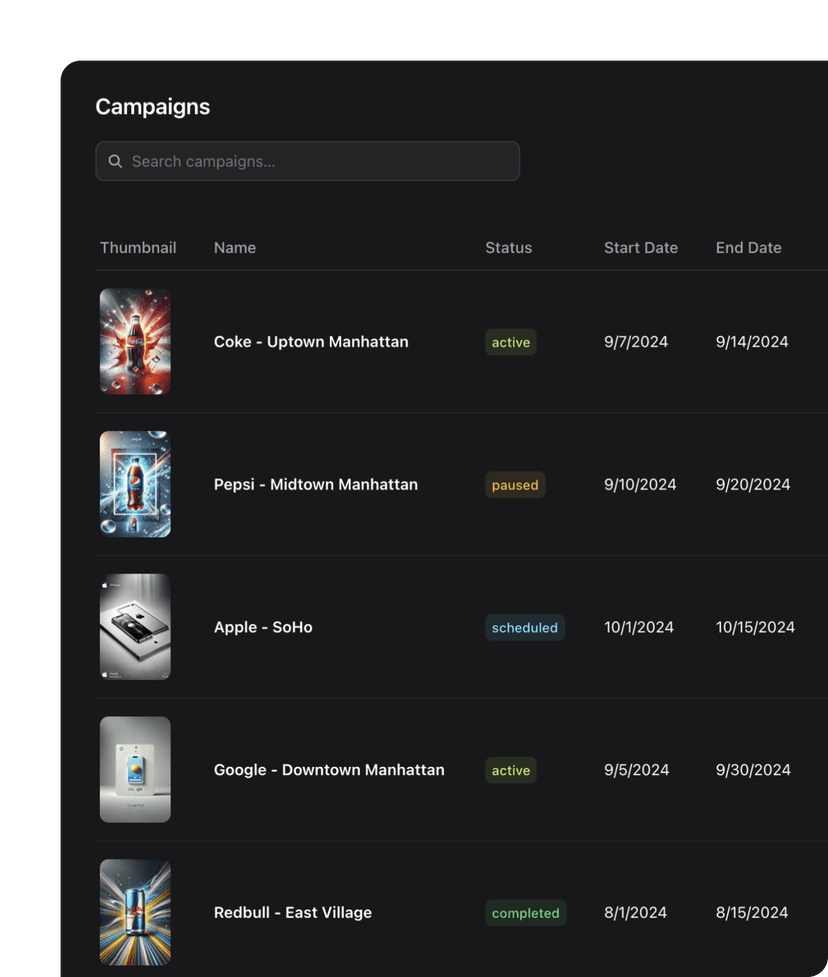
Task: Sort by the End Date column header
Action: [x=748, y=247]
